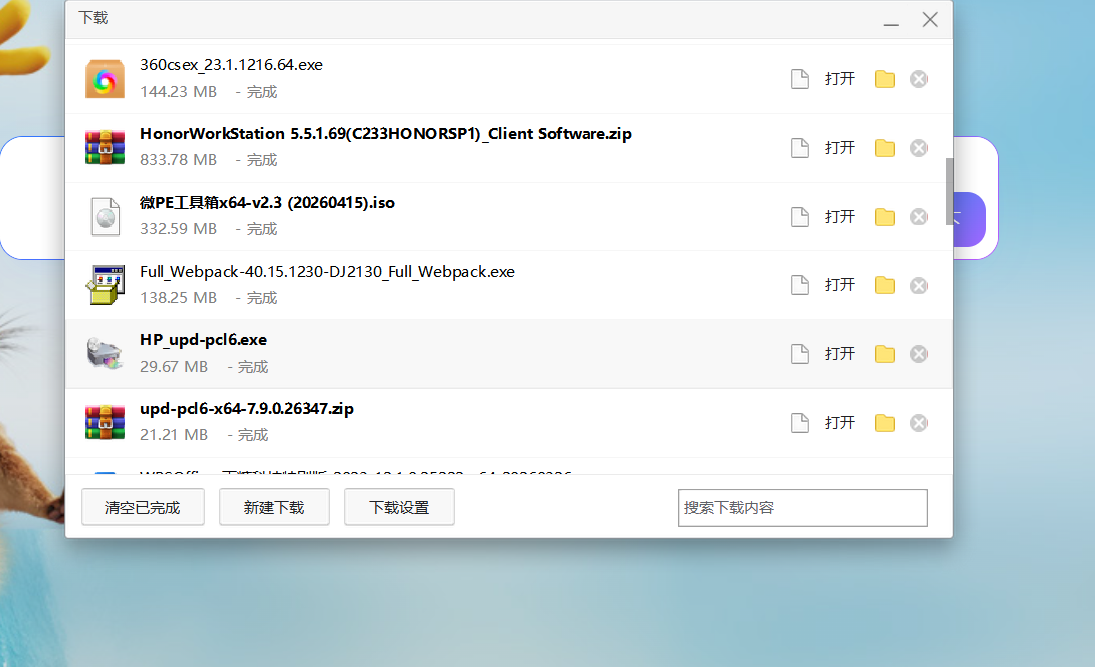Show HonorWorkStation zip in its folder
The image size is (1095, 667).
click(x=885, y=148)
